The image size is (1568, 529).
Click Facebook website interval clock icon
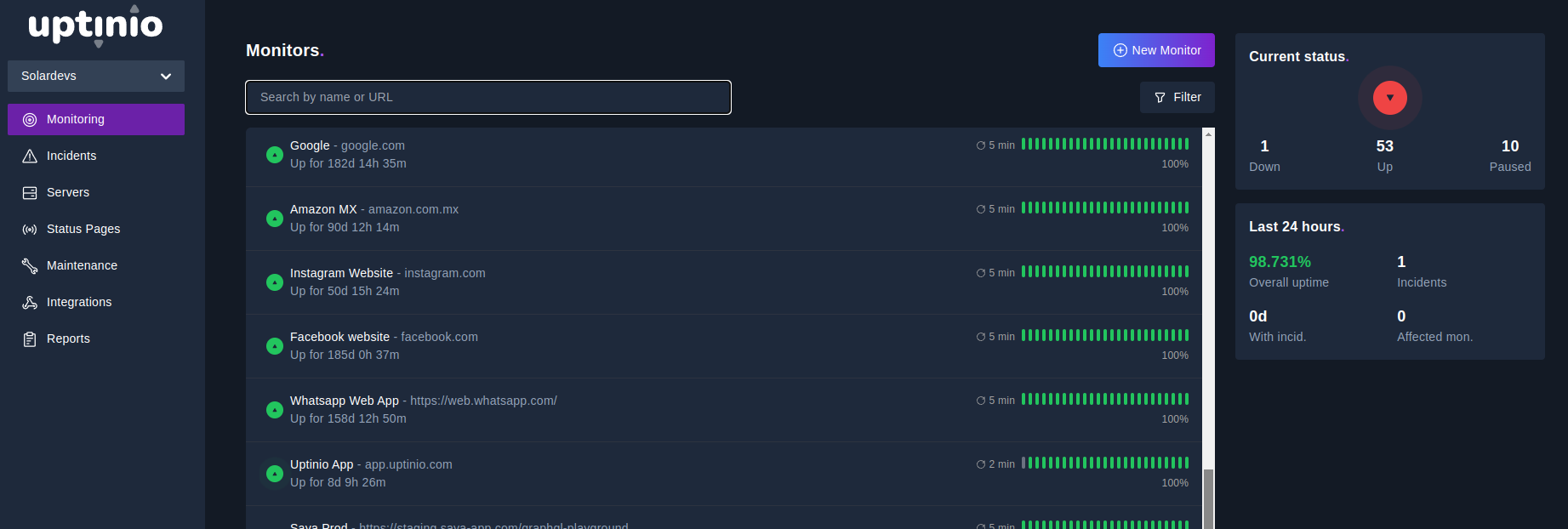click(x=981, y=337)
